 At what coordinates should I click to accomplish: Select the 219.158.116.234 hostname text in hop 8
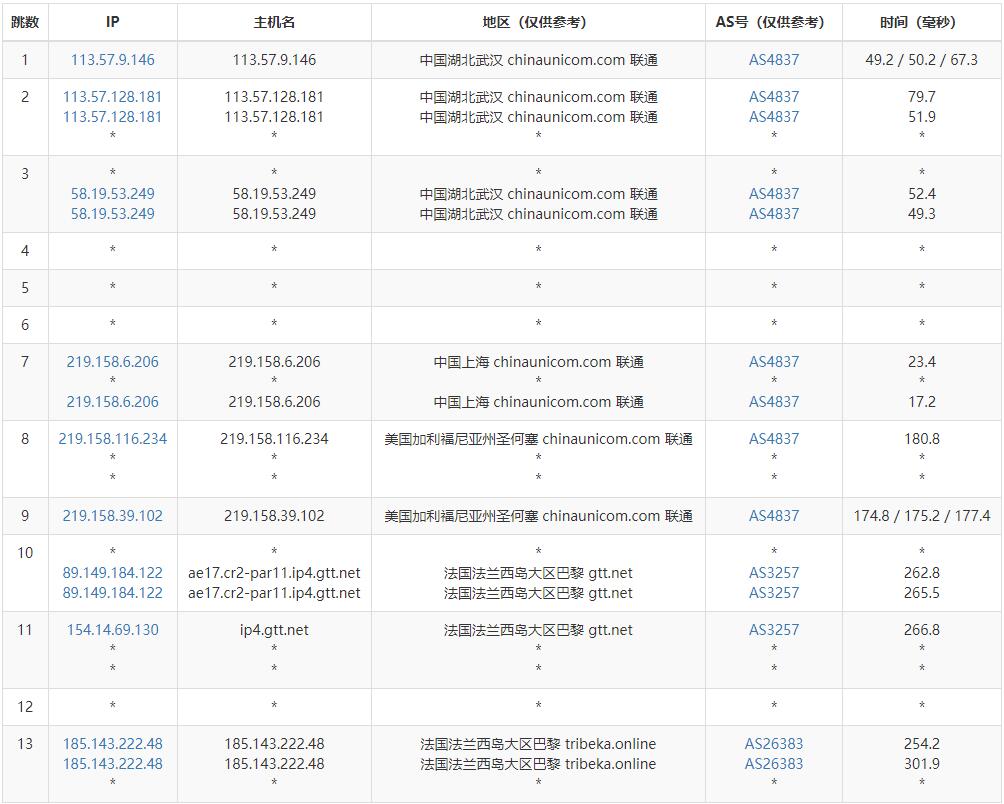274,439
